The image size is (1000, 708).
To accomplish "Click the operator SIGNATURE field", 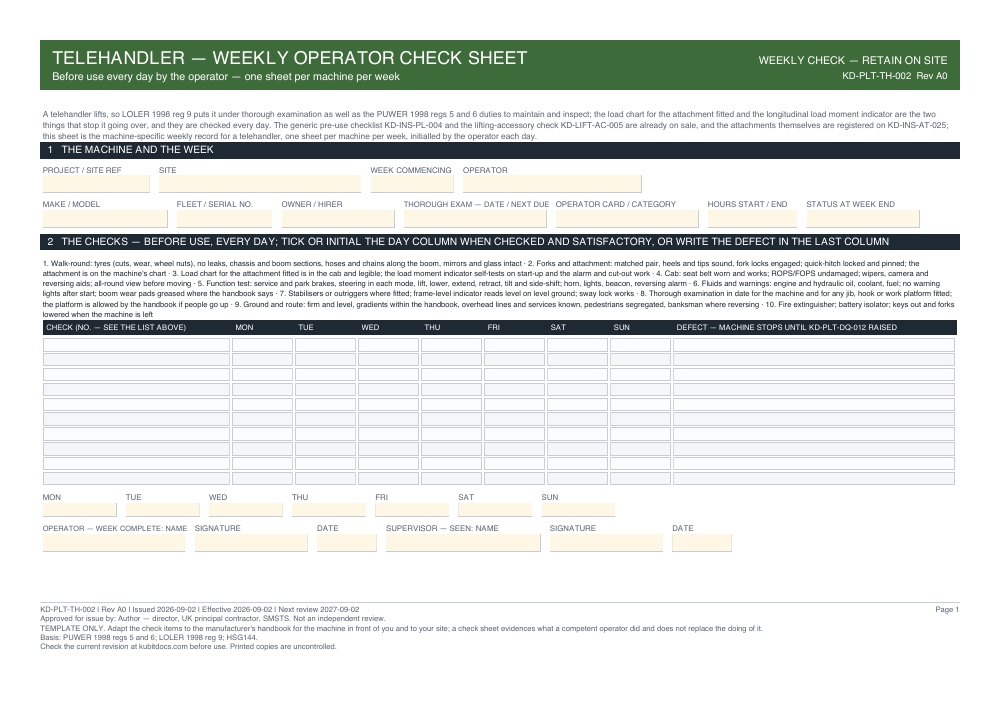I will (251, 543).
